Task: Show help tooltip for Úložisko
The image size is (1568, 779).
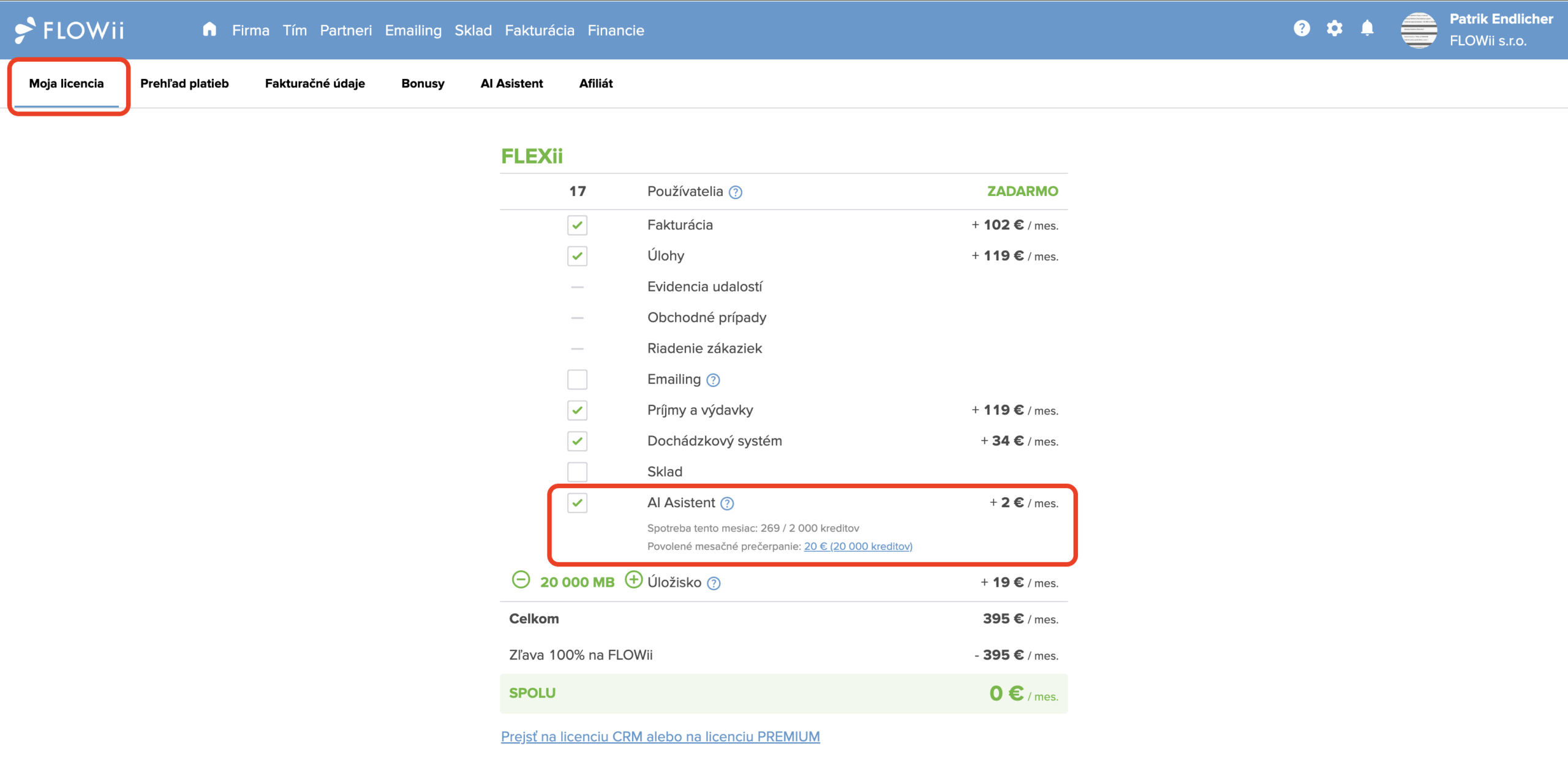Action: coord(714,583)
